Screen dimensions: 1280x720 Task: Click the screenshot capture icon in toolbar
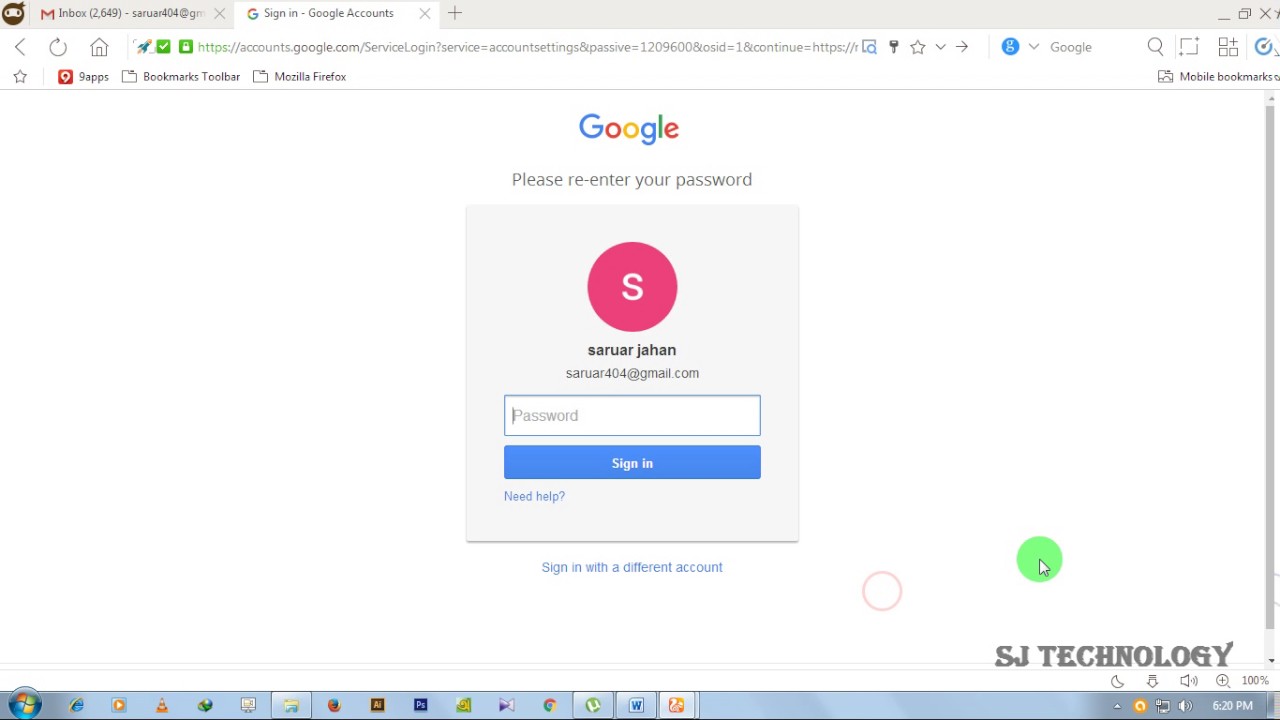click(1189, 47)
